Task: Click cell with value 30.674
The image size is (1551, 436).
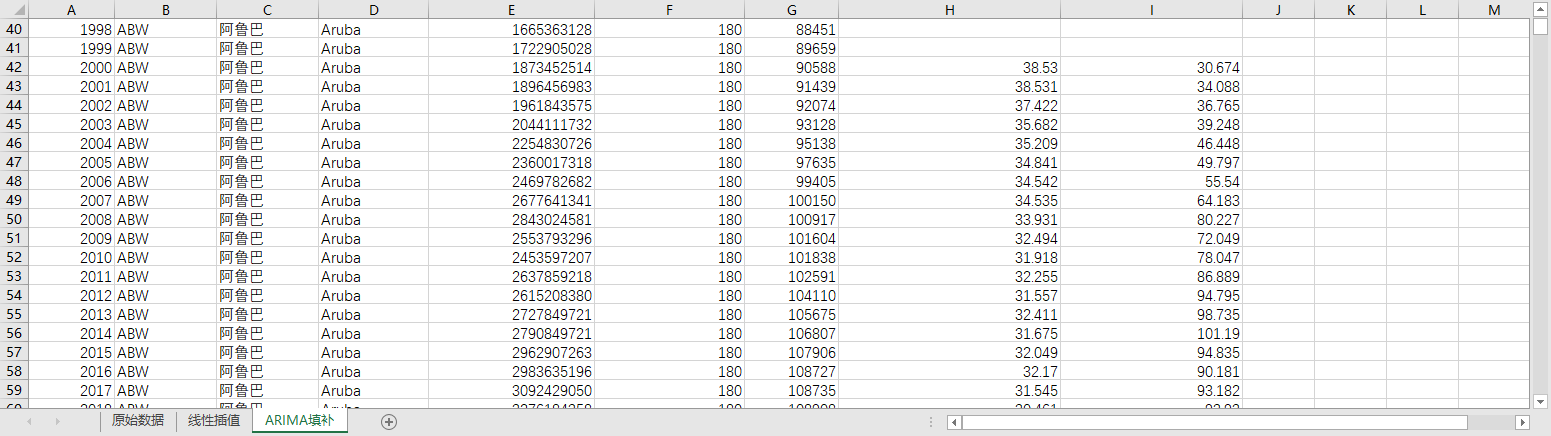Action: click(1151, 67)
